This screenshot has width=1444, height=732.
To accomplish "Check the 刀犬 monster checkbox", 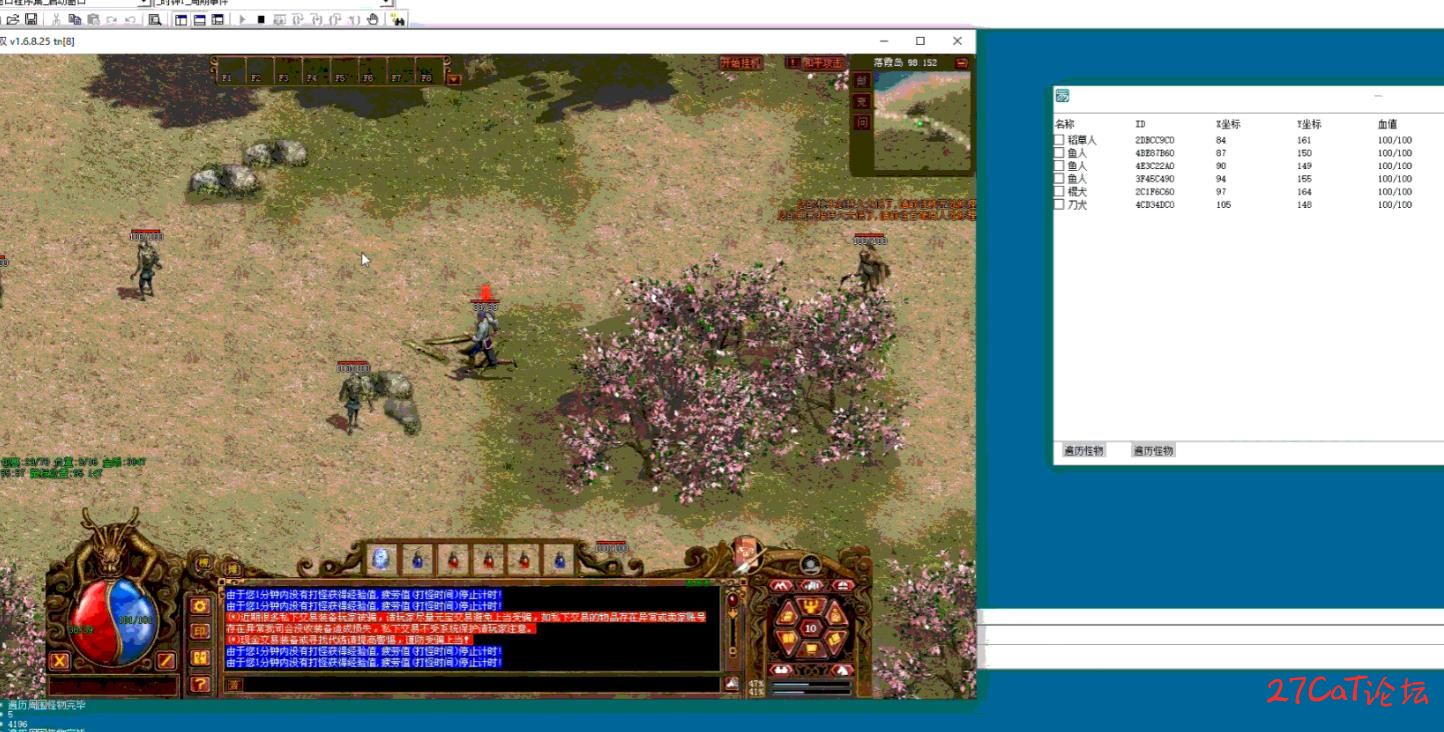I will [x=1059, y=205].
